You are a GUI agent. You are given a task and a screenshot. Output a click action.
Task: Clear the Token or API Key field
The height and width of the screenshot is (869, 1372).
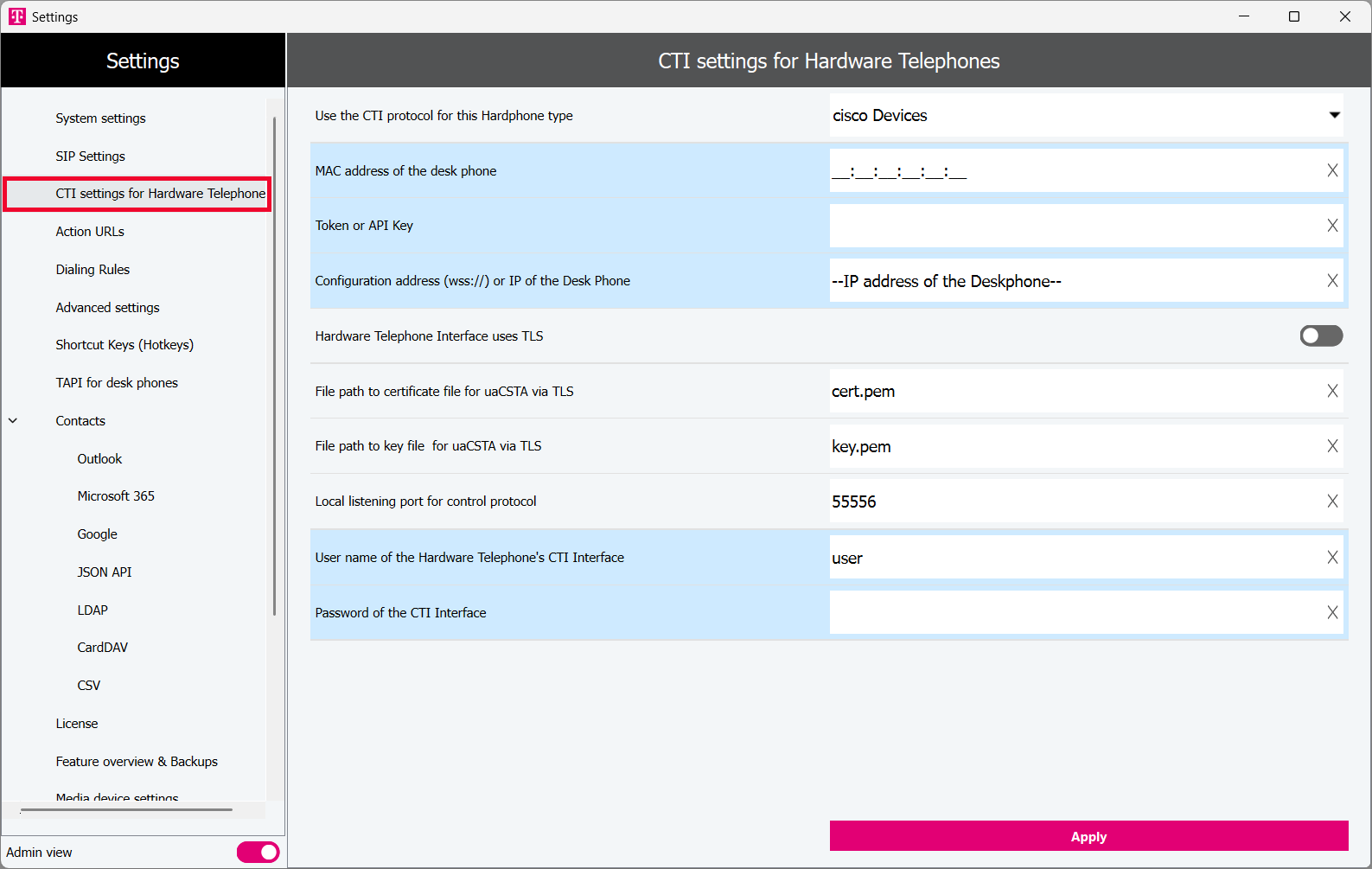[1332, 226]
